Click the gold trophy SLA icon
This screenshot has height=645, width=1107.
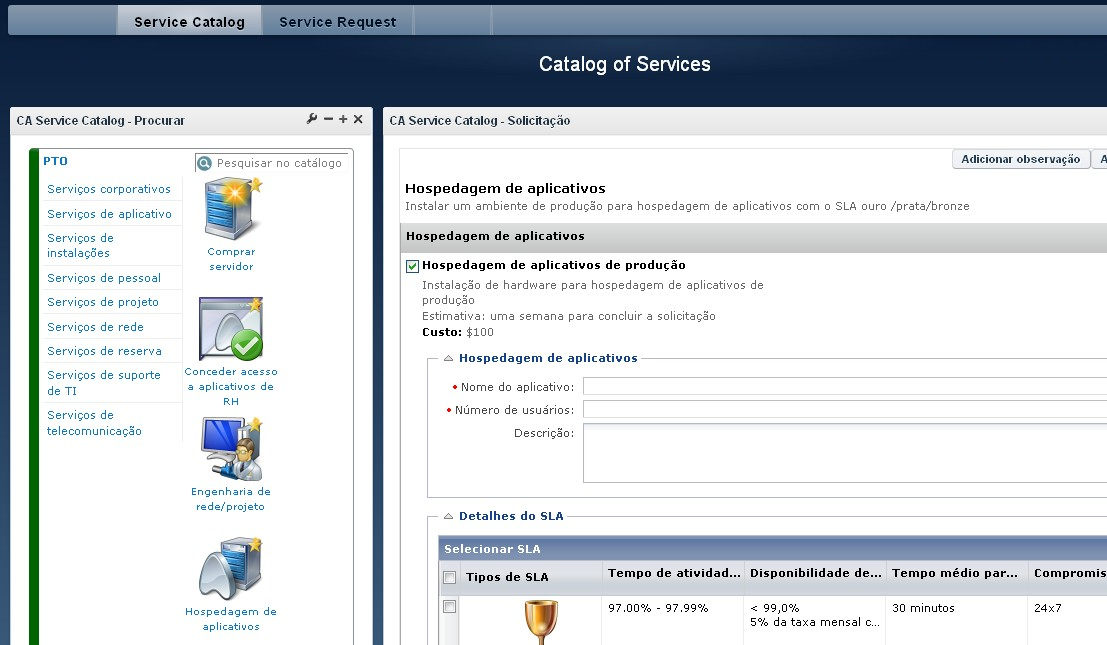(541, 620)
